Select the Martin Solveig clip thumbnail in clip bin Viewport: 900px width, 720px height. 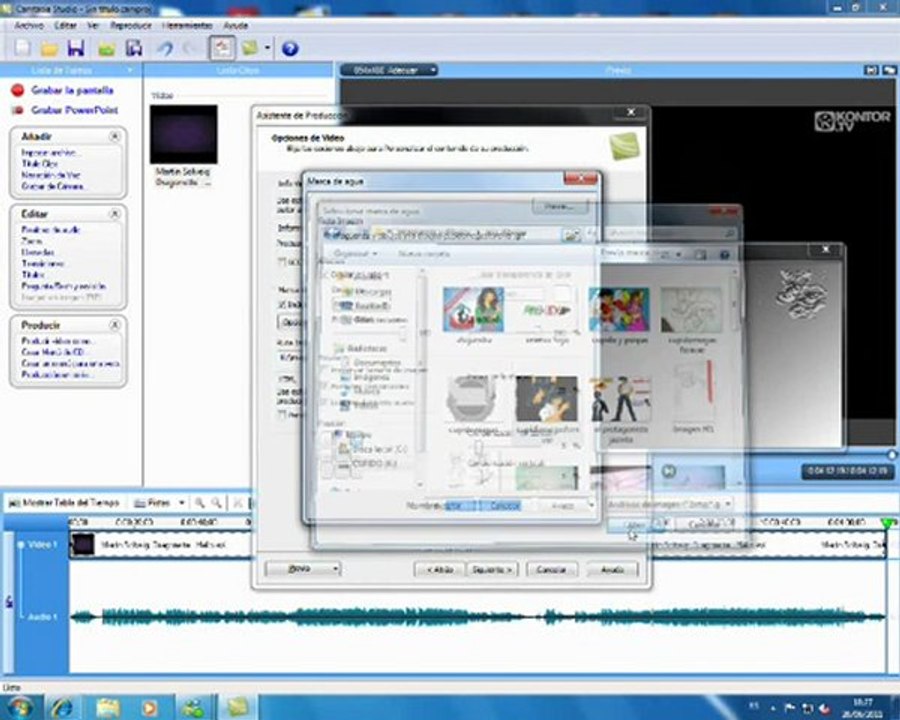[x=184, y=134]
